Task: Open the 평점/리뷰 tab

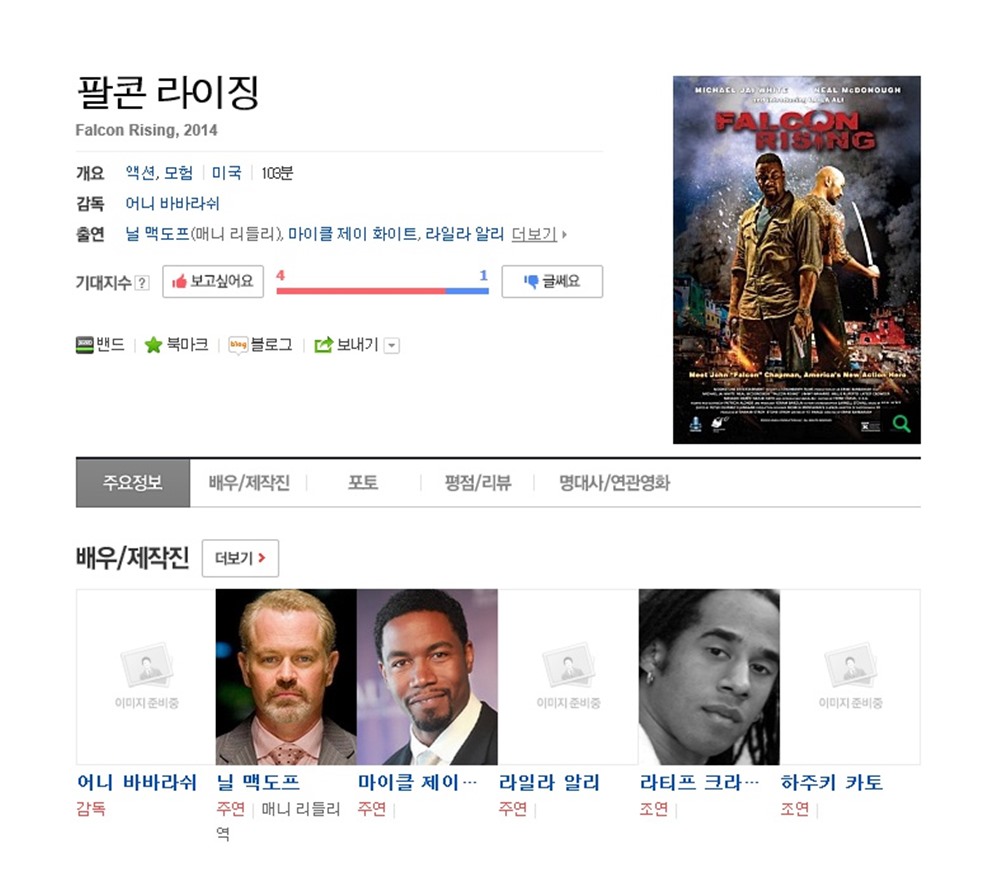Action: point(478,483)
